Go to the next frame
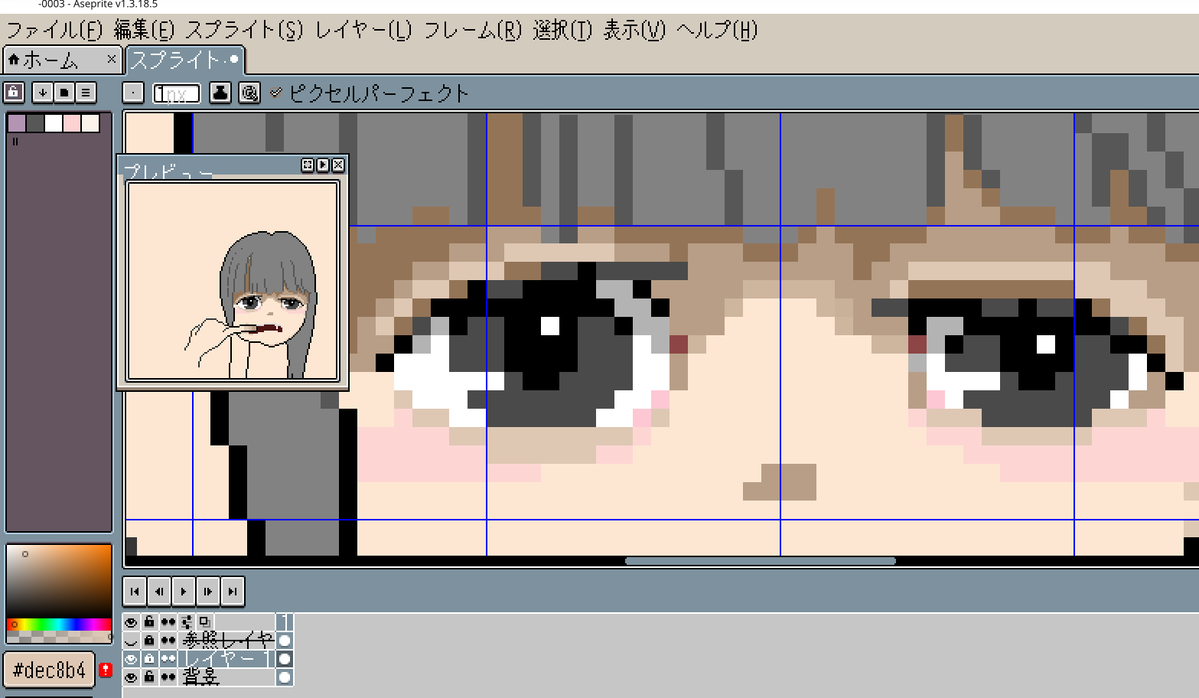Image resolution: width=1199 pixels, height=698 pixels. [x=208, y=591]
